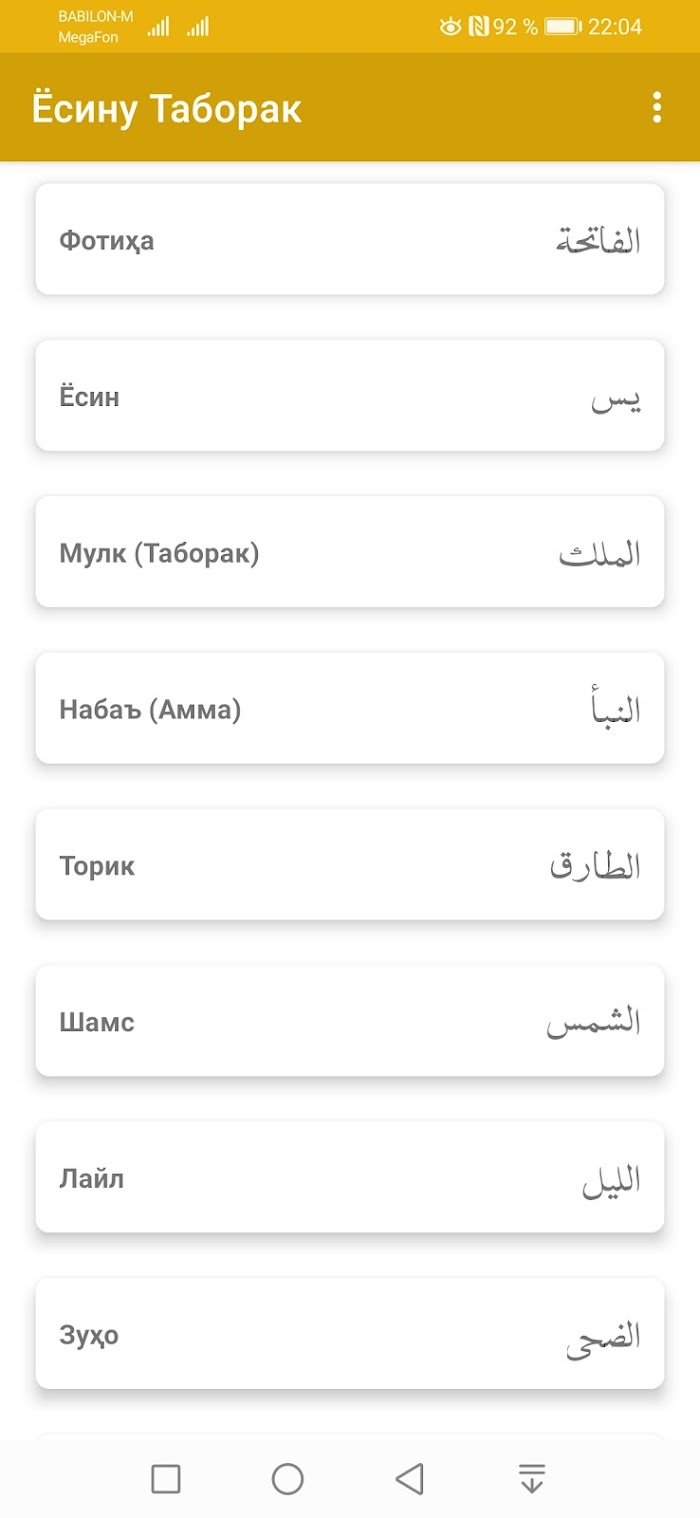The width and height of the screenshot is (700, 1518).
Task: Select the Набаъ (Амма) surah
Action: (350, 708)
